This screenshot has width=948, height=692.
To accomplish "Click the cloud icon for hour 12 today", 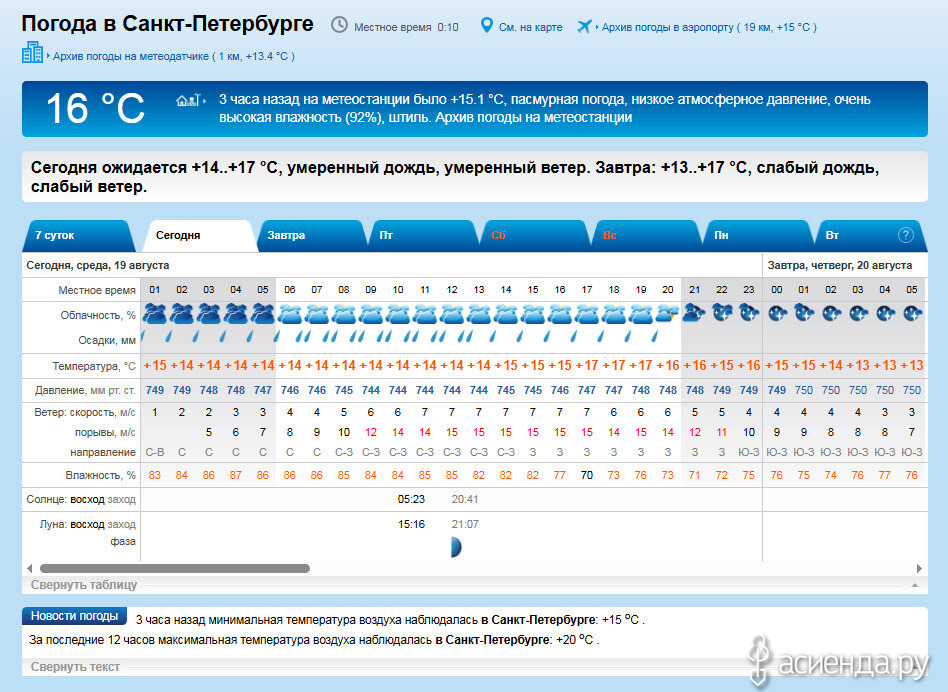I will 452,314.
